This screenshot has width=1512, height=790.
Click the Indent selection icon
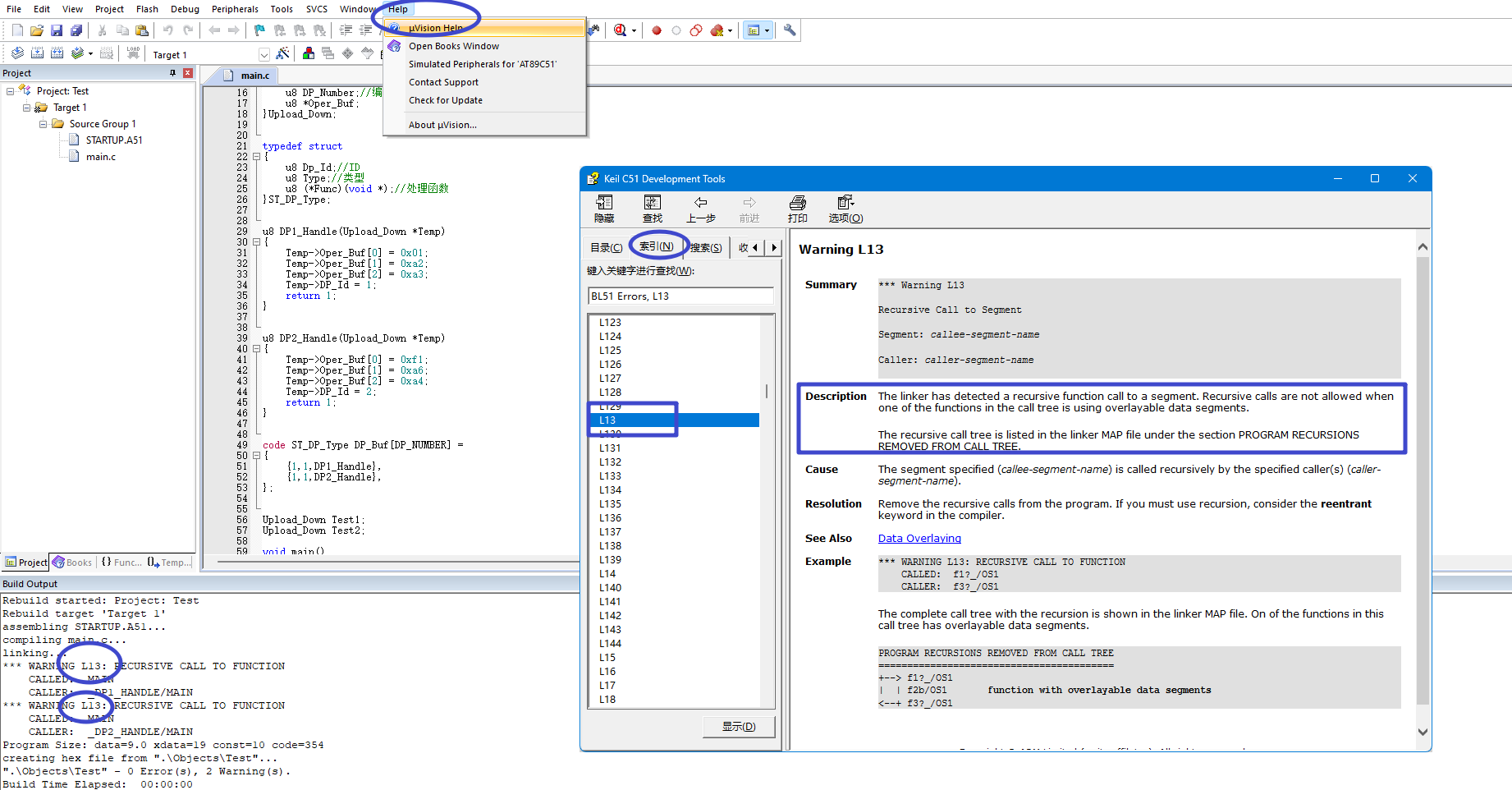click(346, 30)
